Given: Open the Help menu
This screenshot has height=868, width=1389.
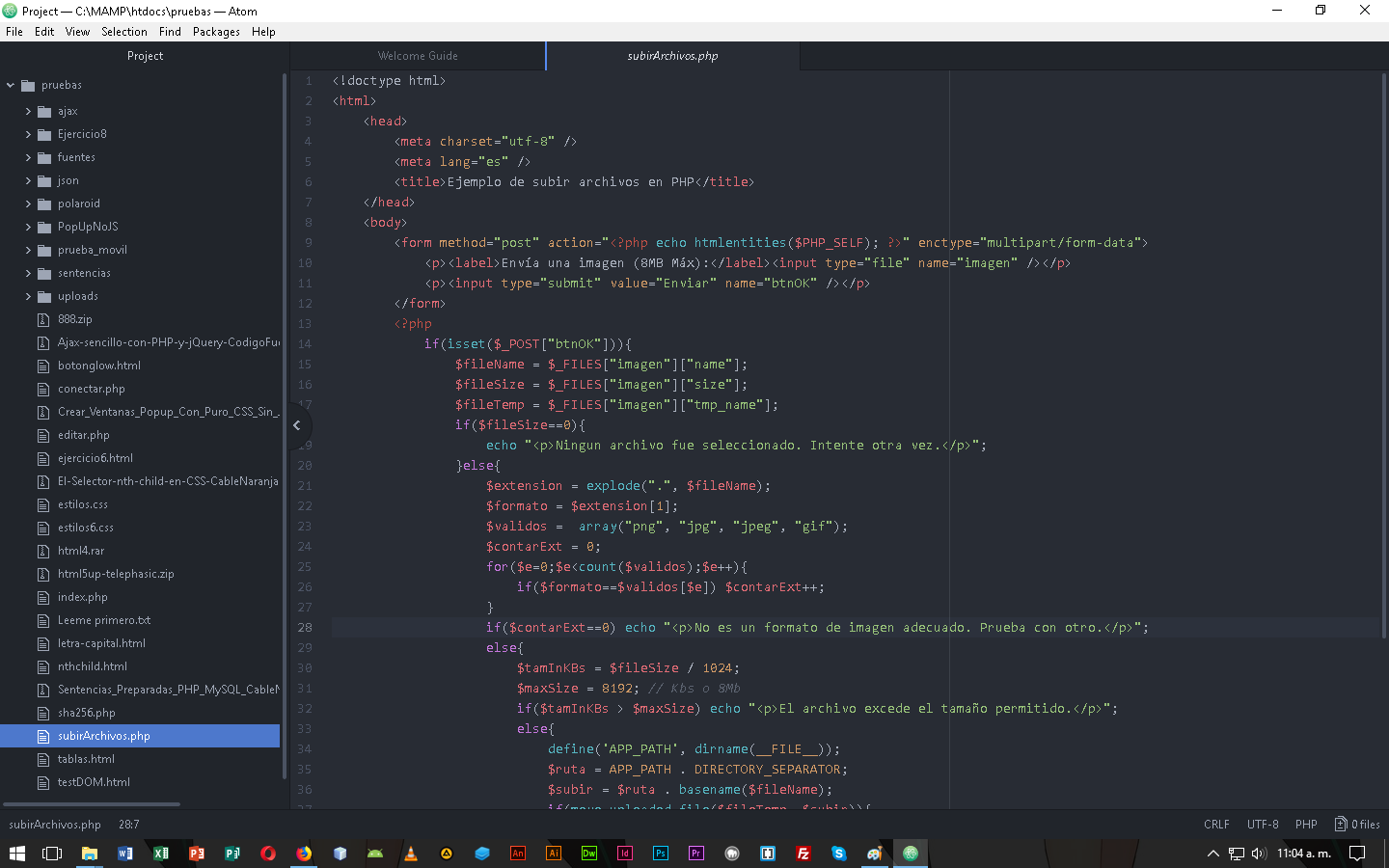Looking at the screenshot, I should tap(263, 32).
